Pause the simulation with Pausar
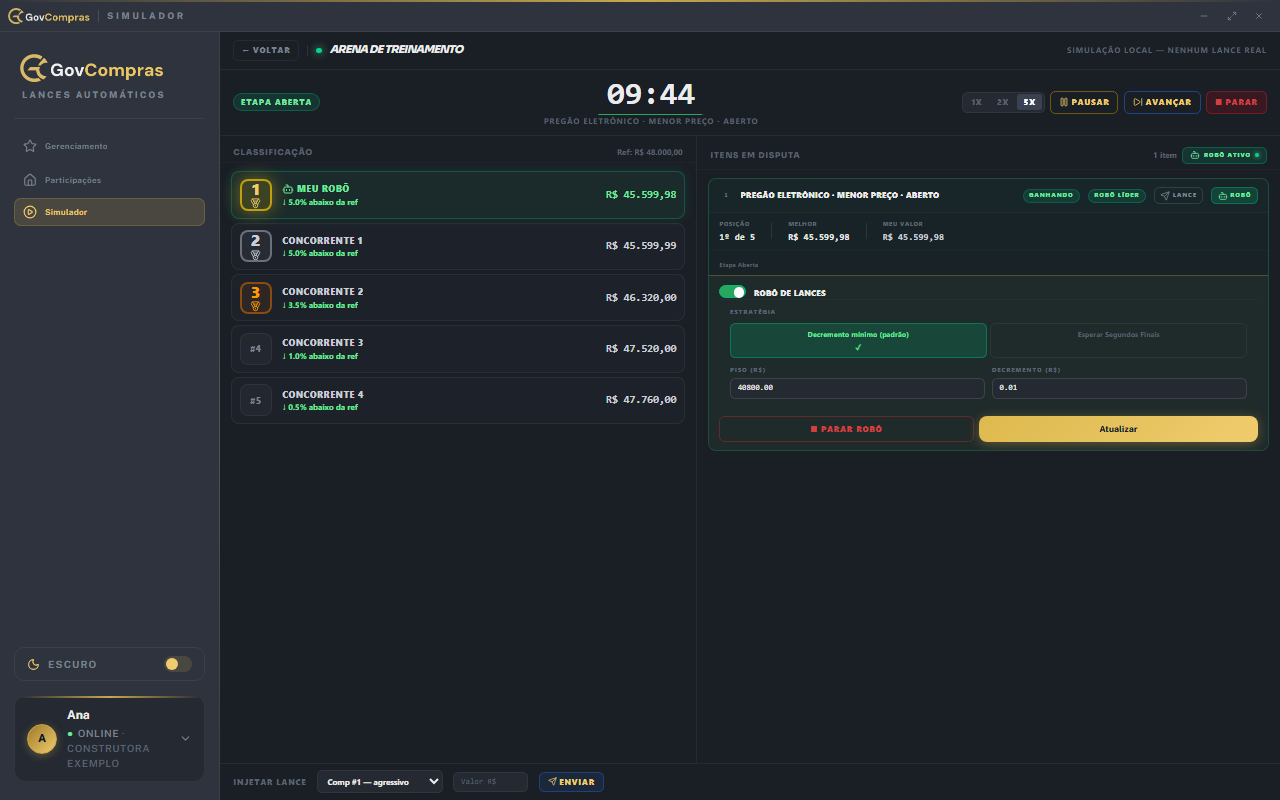The width and height of the screenshot is (1280, 800). [1084, 102]
